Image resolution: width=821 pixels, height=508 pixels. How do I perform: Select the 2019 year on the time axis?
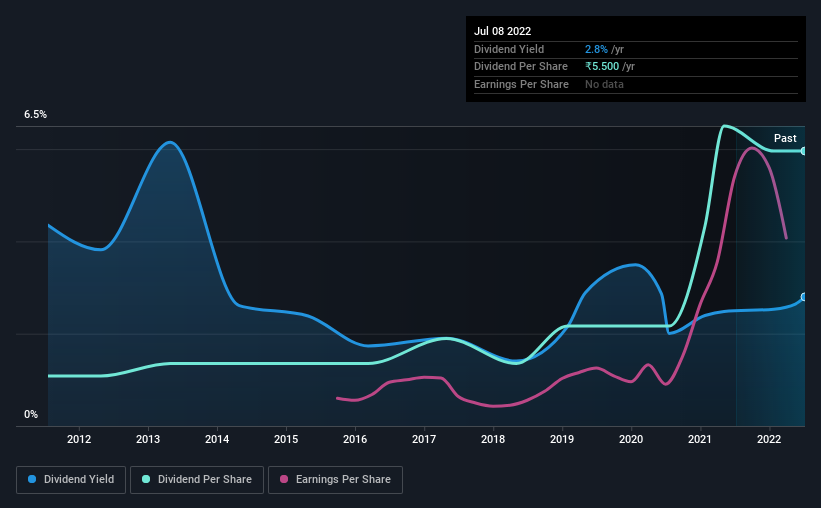coord(562,439)
